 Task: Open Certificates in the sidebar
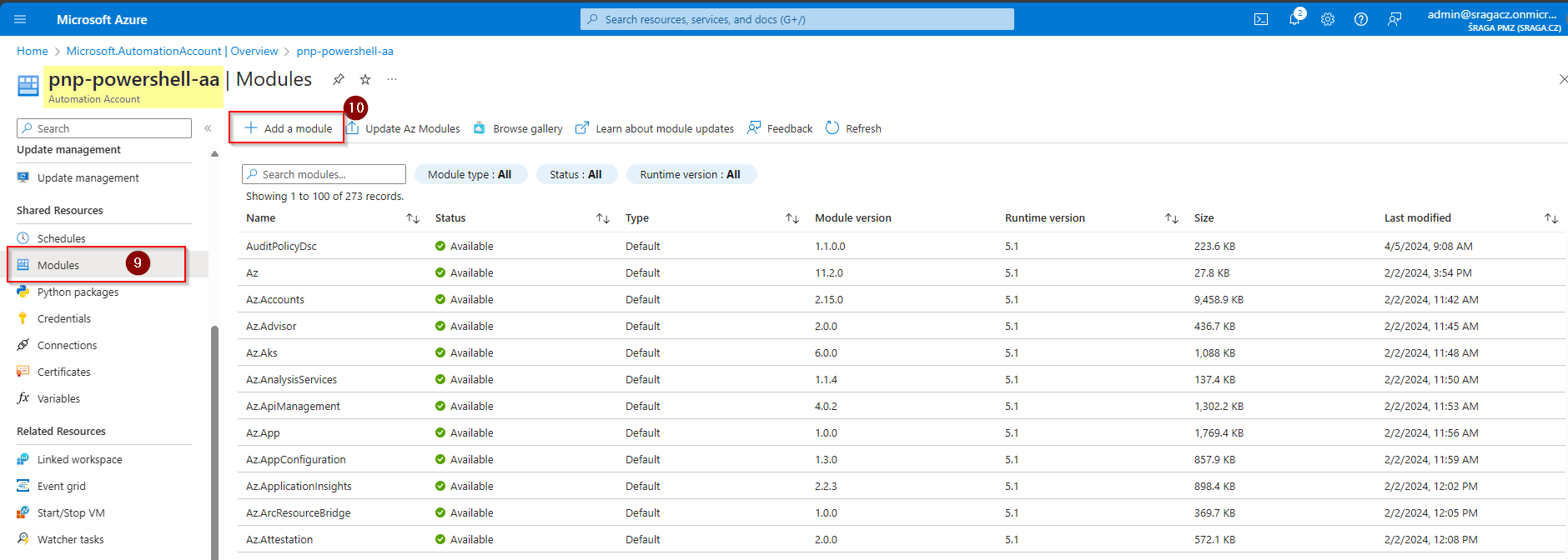[63, 372]
